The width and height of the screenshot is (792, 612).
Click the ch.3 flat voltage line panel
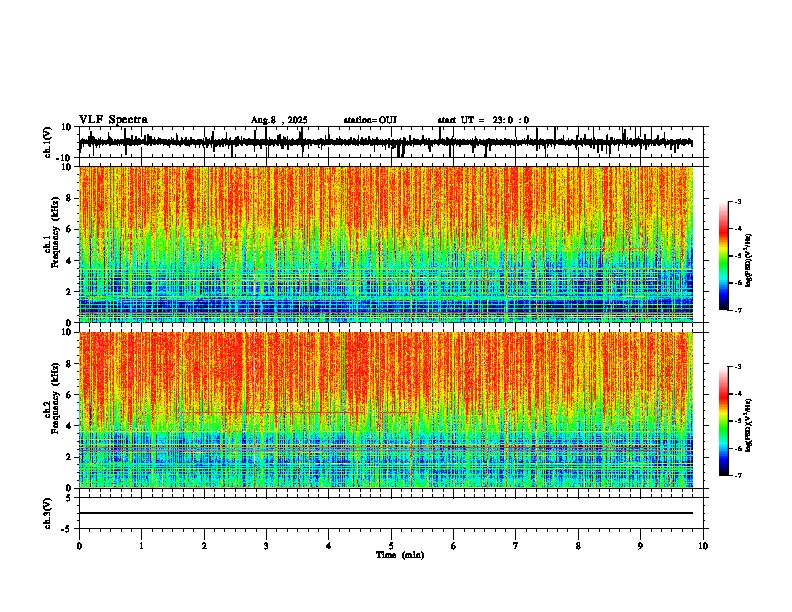tap(393, 513)
